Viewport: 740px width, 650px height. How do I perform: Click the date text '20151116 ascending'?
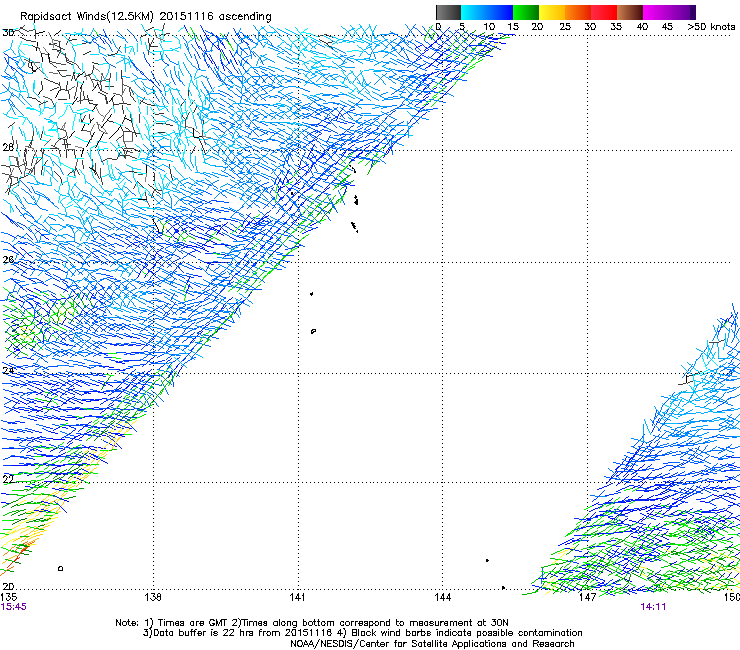coord(215,17)
